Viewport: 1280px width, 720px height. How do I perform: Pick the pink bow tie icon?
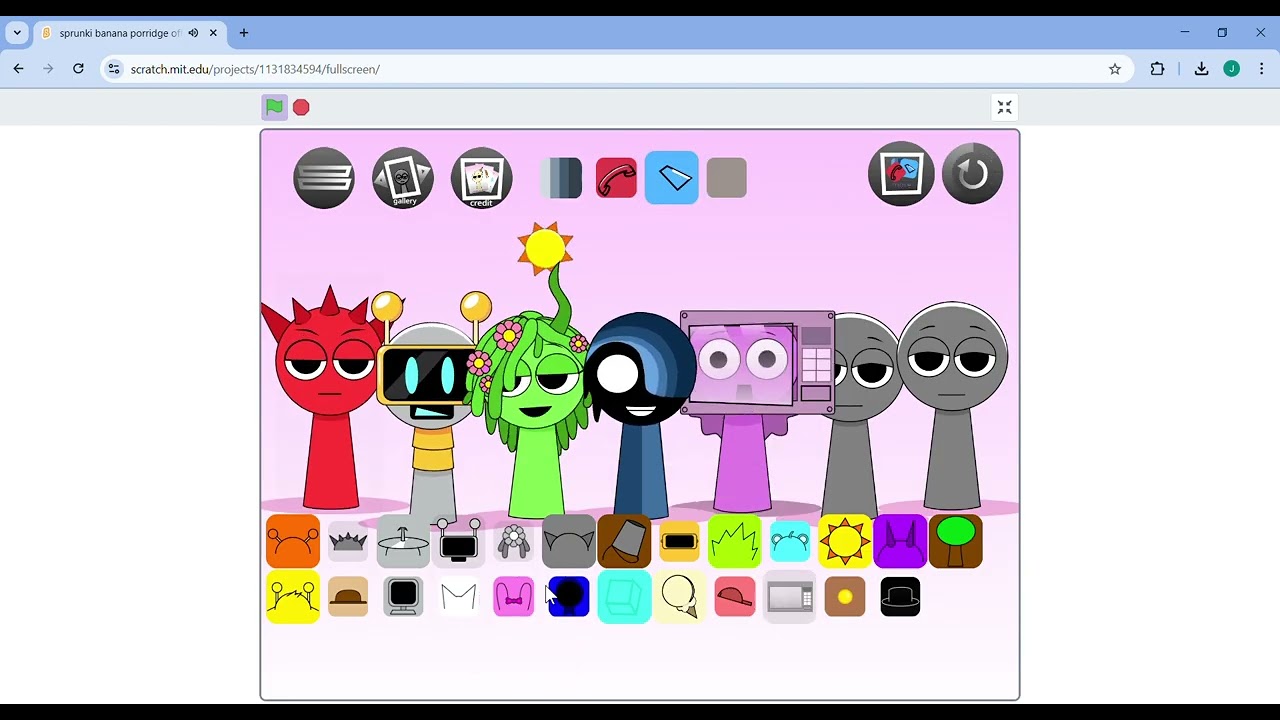click(514, 597)
